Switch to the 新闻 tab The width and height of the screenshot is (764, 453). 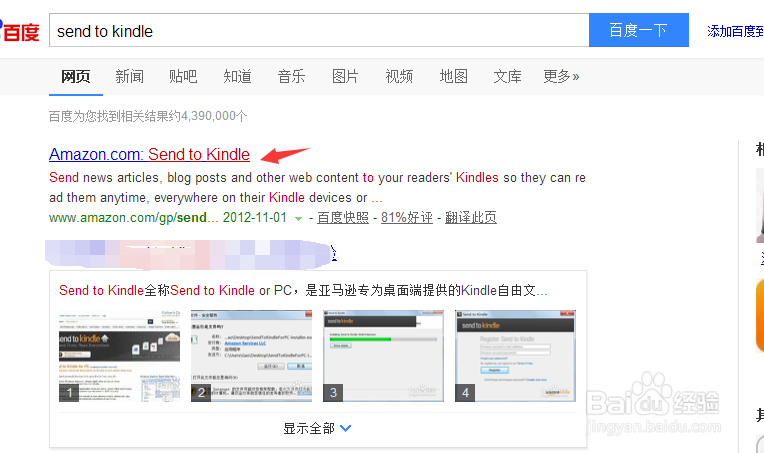[130, 76]
